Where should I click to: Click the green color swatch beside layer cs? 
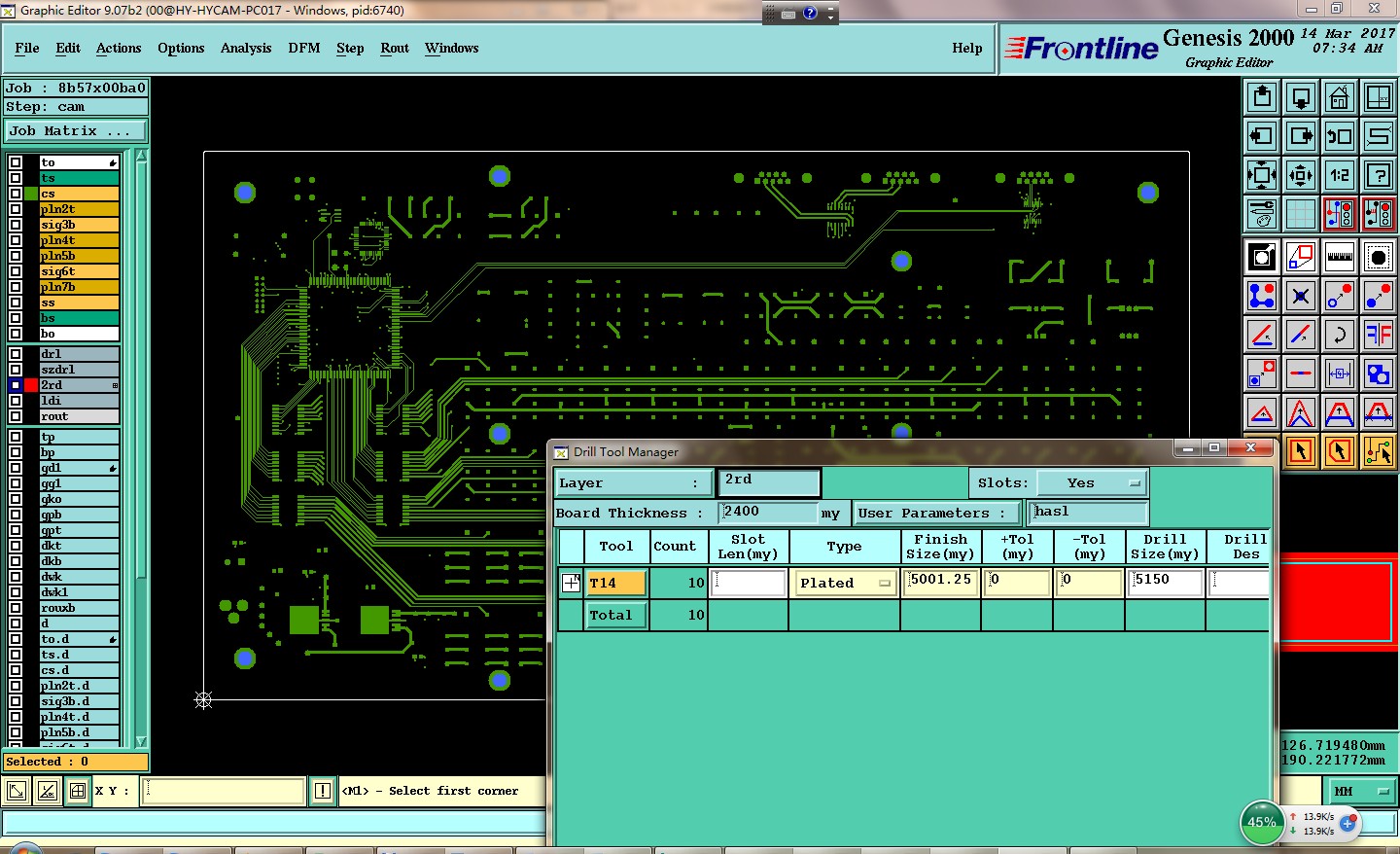tap(31, 194)
